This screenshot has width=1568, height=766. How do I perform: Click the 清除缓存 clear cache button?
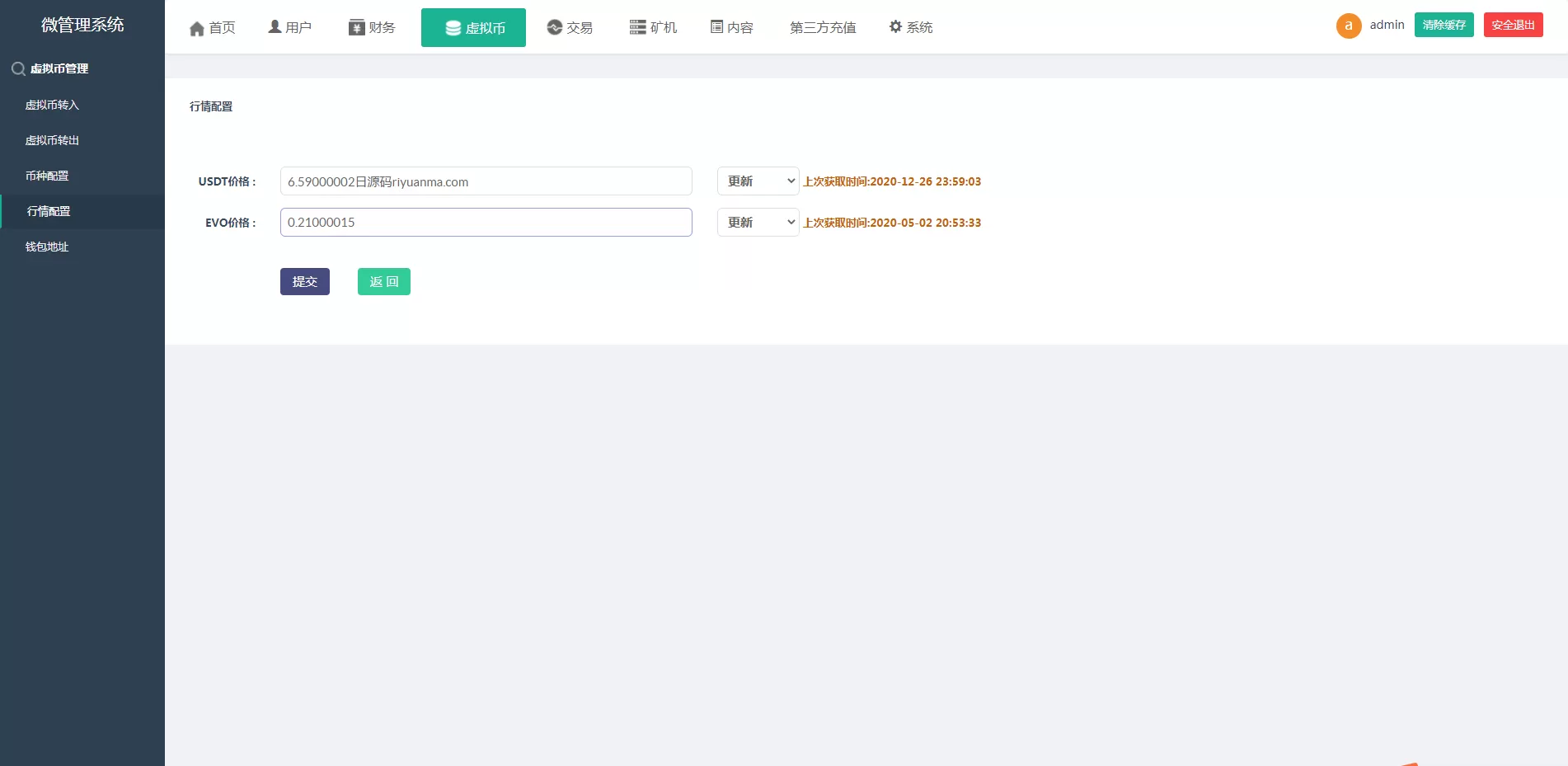click(x=1444, y=25)
